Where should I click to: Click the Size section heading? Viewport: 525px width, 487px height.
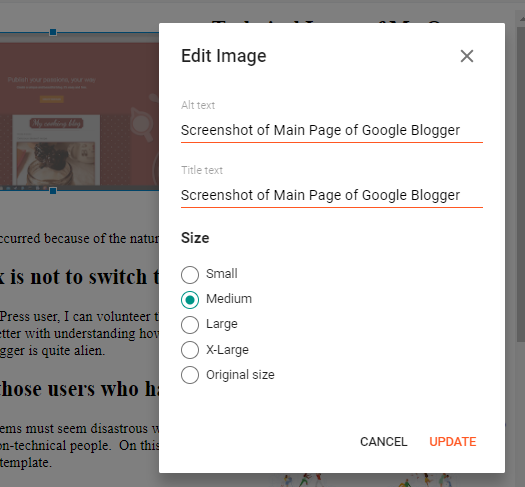(x=195, y=238)
